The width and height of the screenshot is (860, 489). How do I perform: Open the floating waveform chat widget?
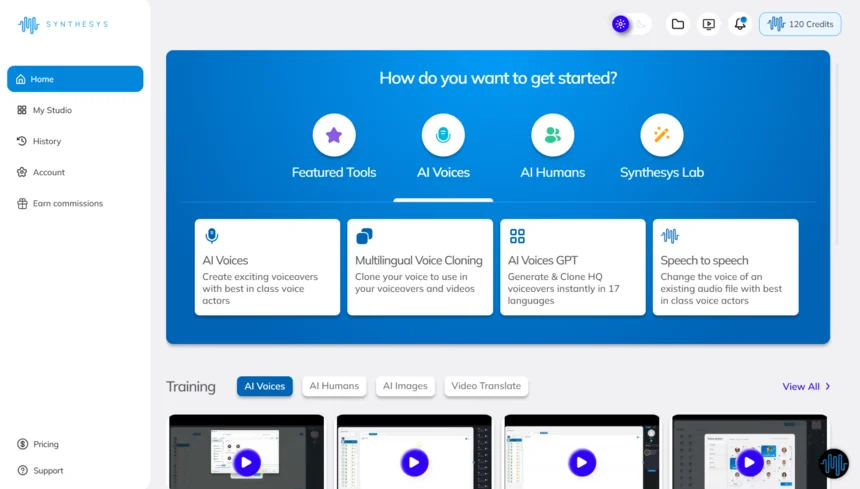click(x=834, y=464)
